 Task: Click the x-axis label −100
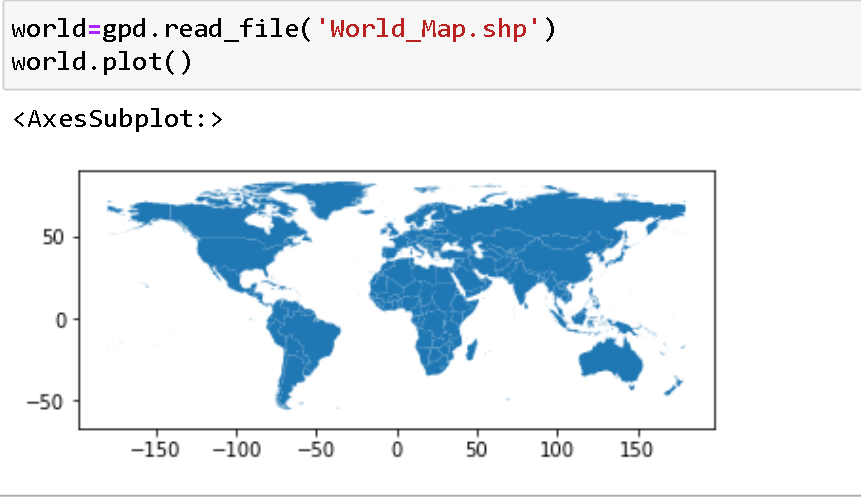(235, 450)
